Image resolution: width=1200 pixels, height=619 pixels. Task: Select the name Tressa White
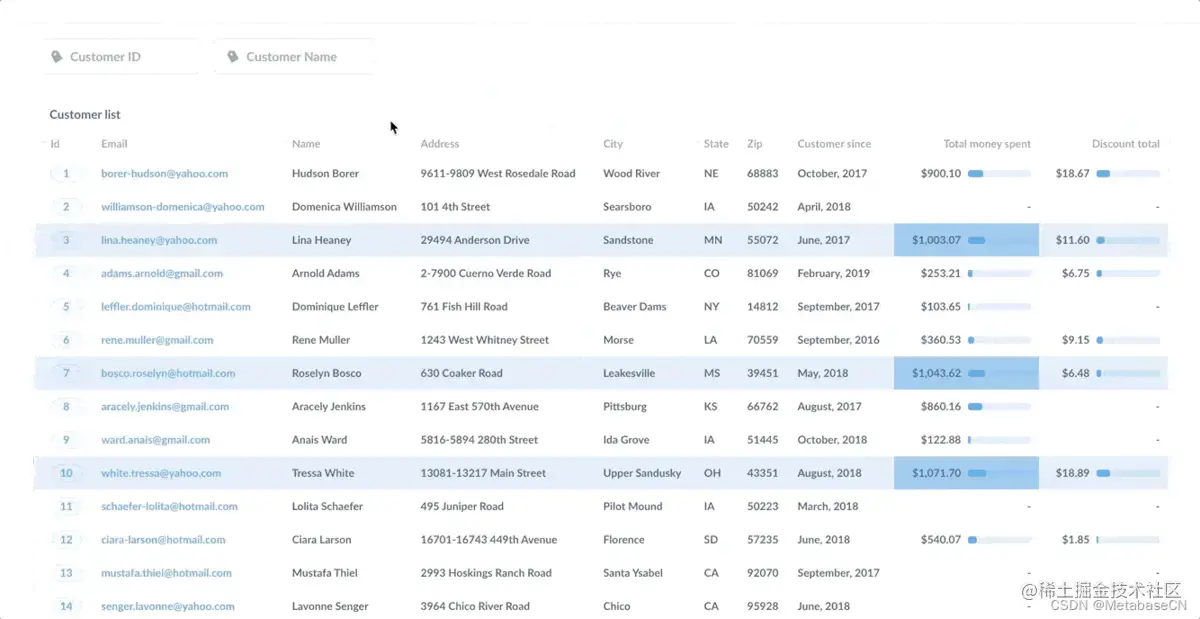coord(323,473)
